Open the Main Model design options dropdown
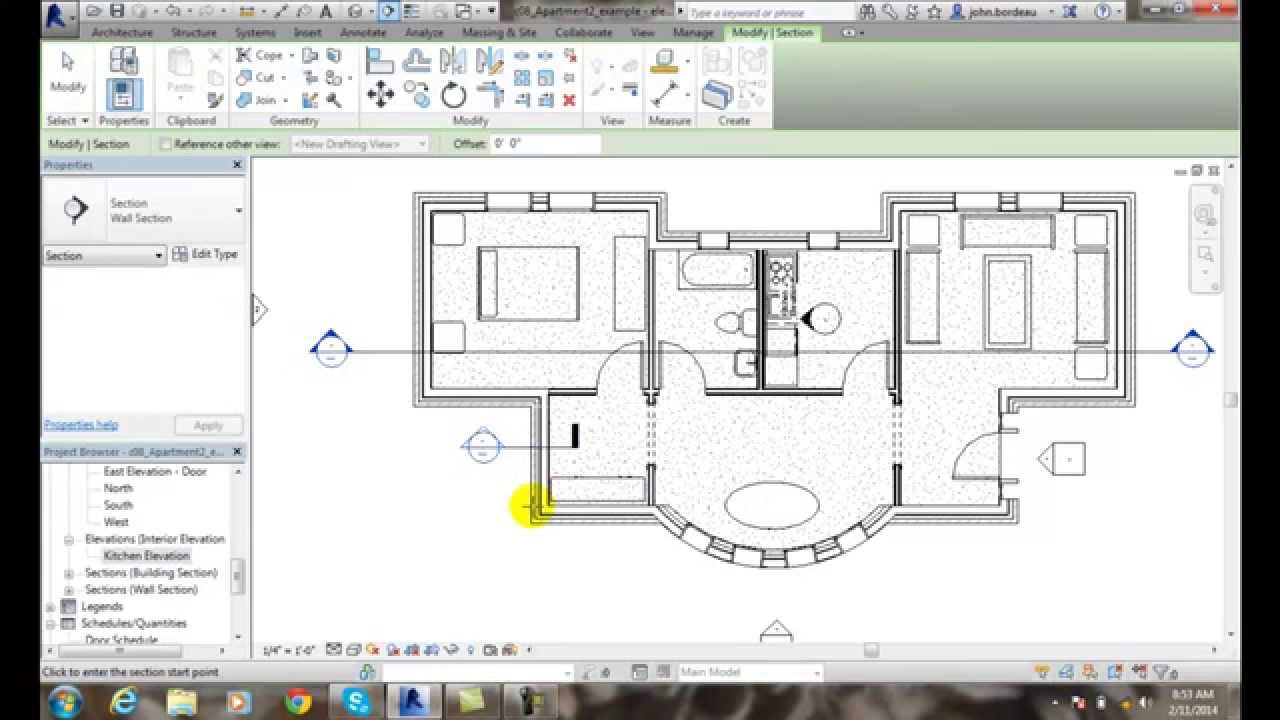The width and height of the screenshot is (1280, 720). pyautogui.click(x=750, y=672)
